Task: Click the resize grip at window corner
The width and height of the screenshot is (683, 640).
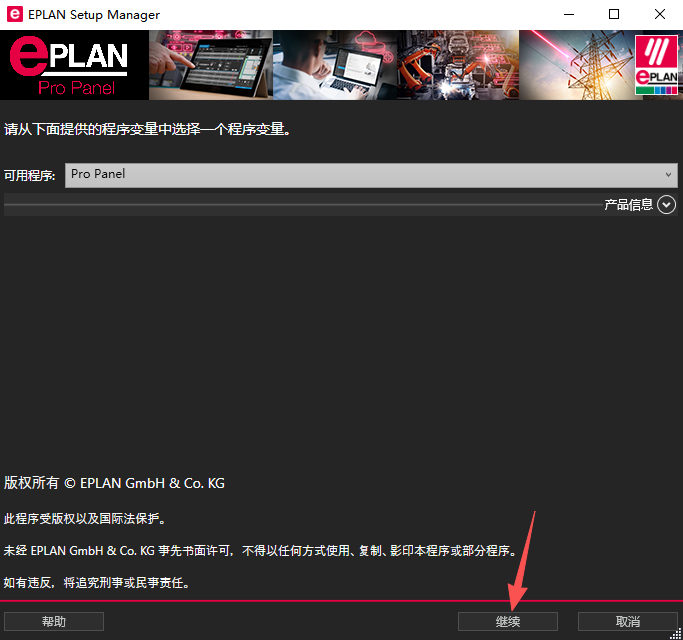Action: (676, 634)
